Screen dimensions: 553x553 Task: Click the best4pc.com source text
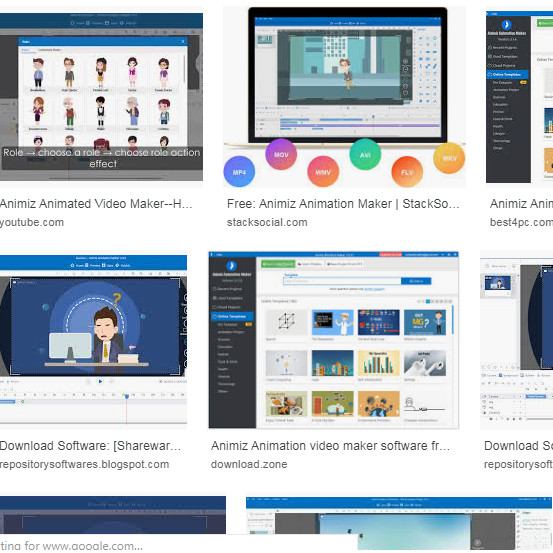pos(521,223)
